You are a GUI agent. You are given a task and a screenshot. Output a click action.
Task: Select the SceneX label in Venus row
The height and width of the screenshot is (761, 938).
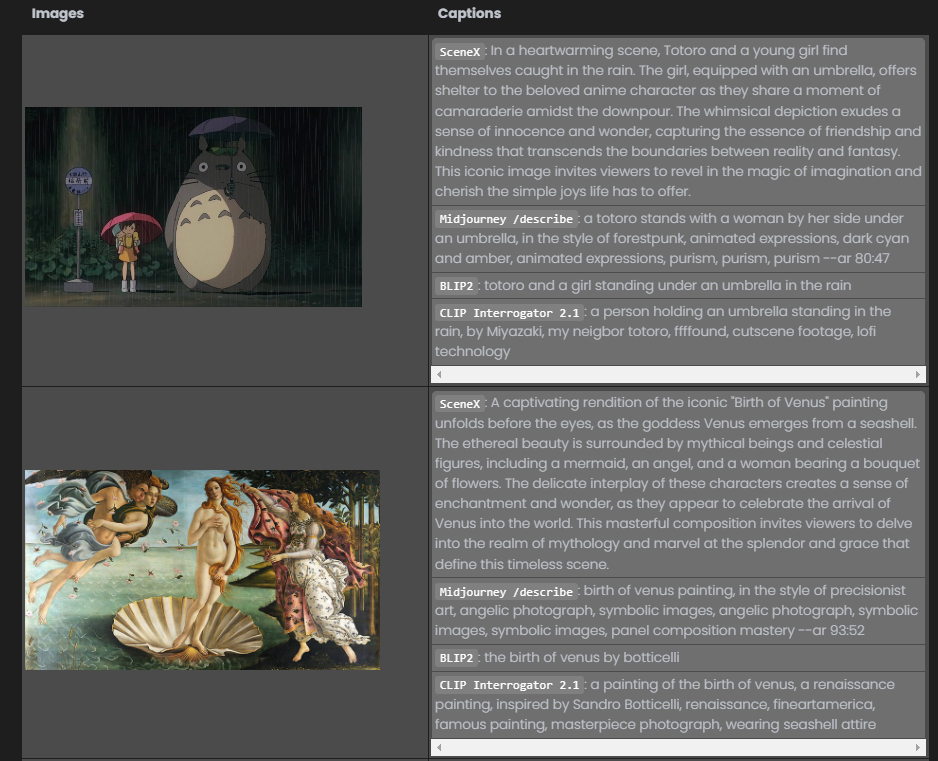click(x=459, y=404)
